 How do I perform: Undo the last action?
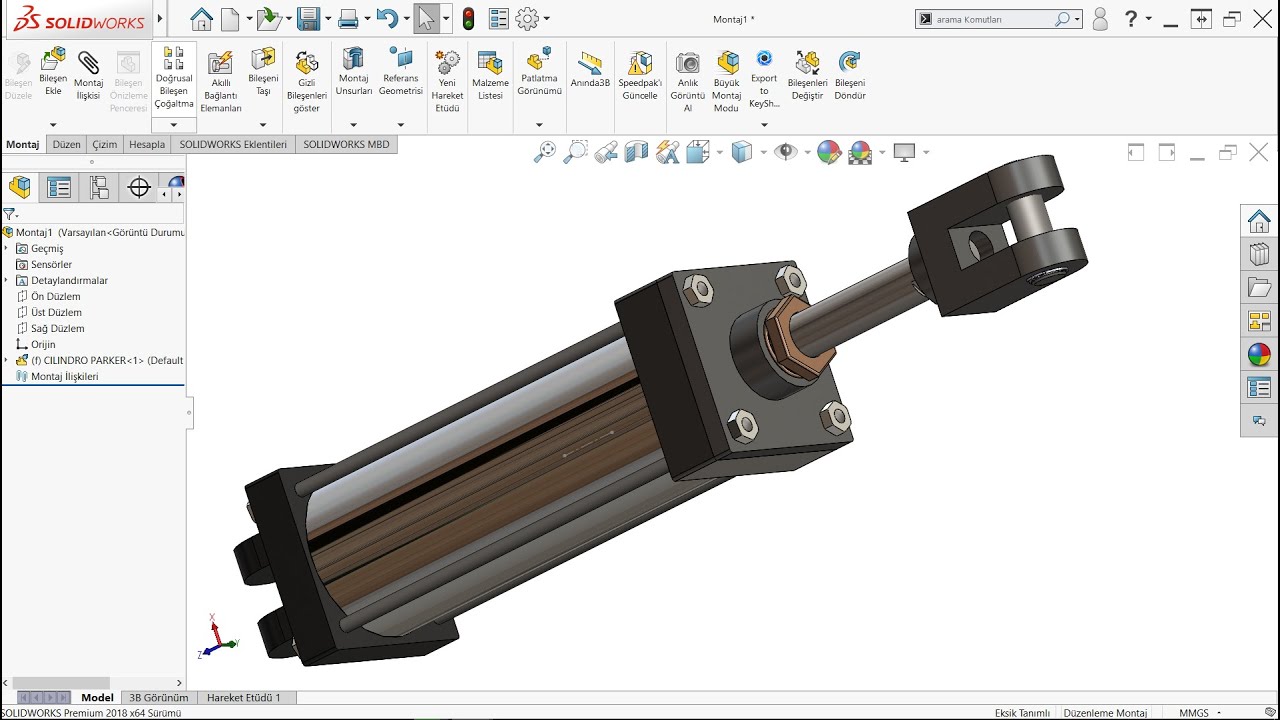point(387,18)
